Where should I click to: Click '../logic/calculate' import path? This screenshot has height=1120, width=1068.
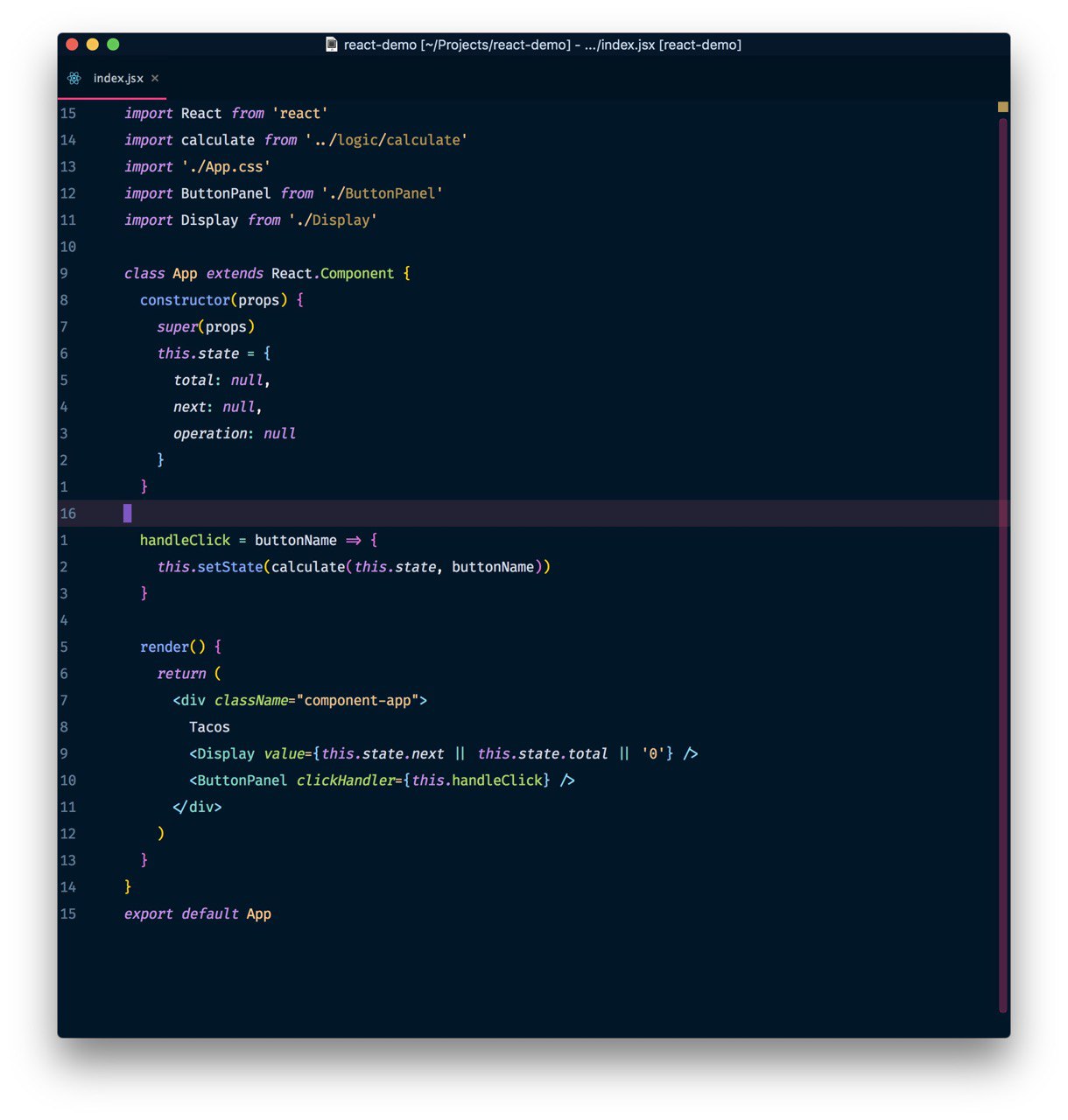pyautogui.click(x=386, y=140)
